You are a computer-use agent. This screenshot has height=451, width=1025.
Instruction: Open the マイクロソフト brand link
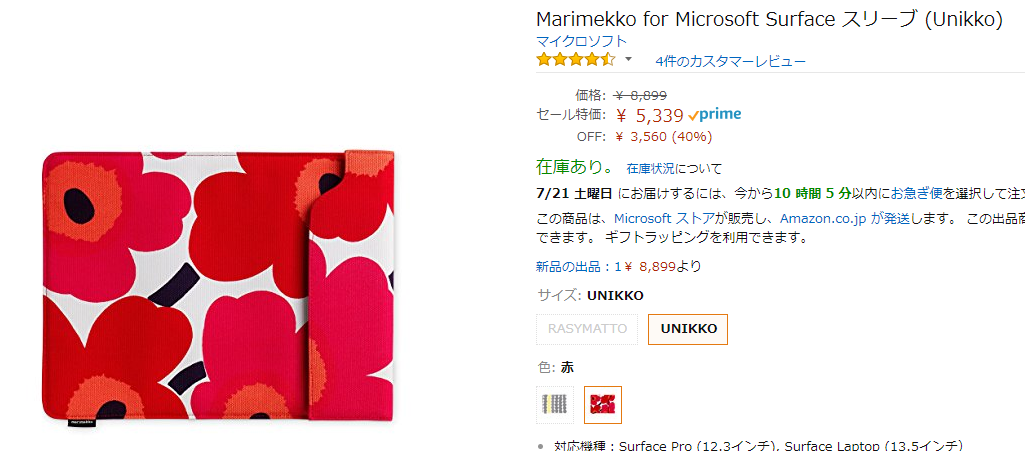pos(582,41)
